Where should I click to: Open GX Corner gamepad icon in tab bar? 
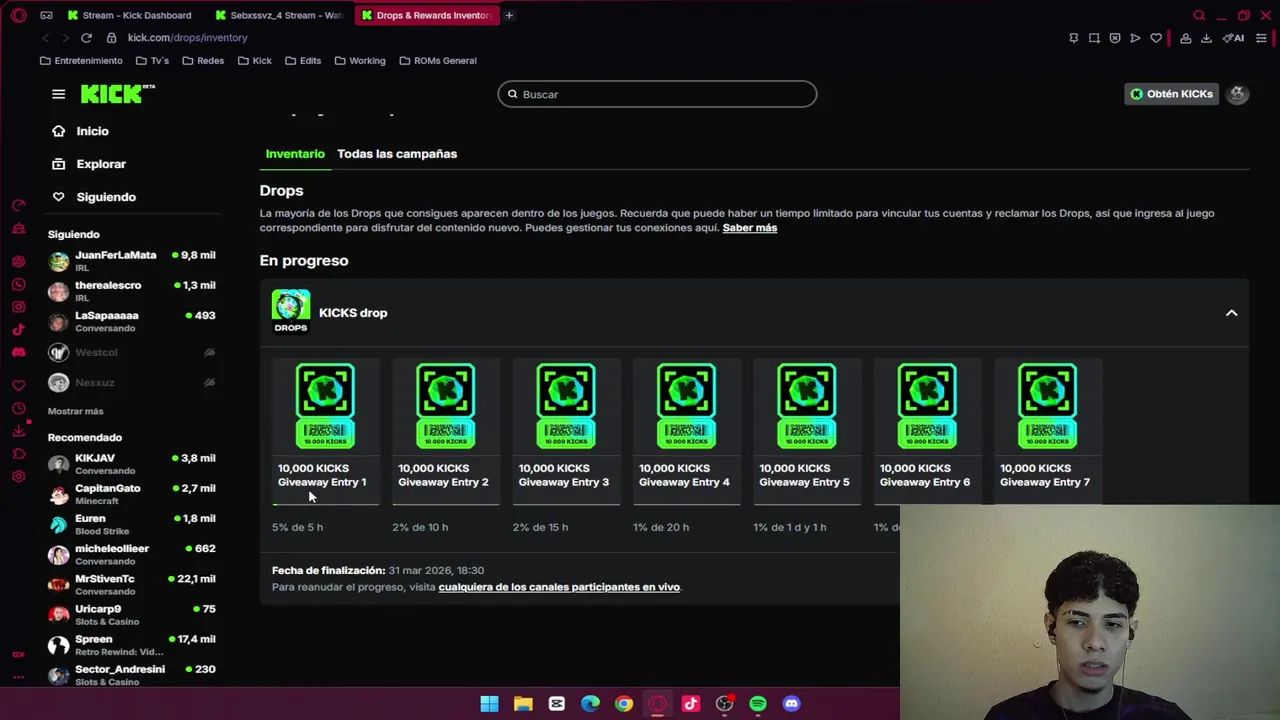[x=46, y=15]
